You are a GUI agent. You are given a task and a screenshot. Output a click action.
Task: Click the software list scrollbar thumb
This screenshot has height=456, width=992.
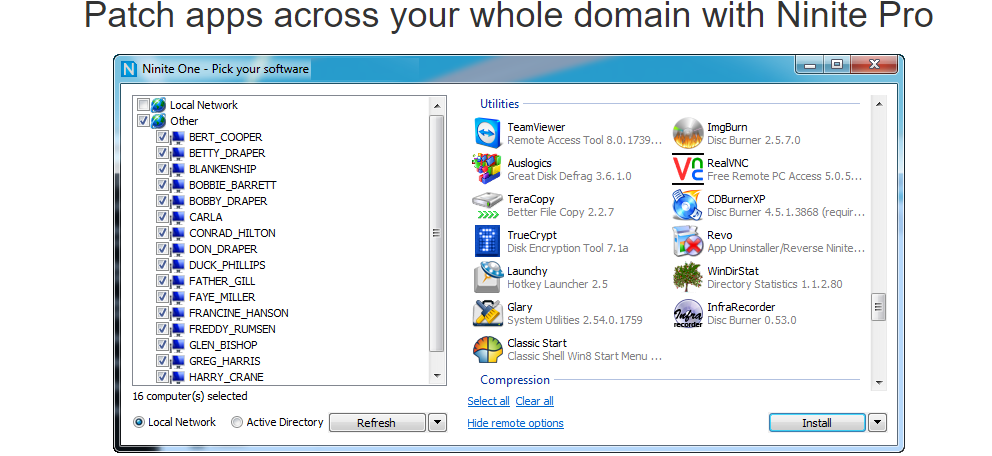[x=879, y=308]
